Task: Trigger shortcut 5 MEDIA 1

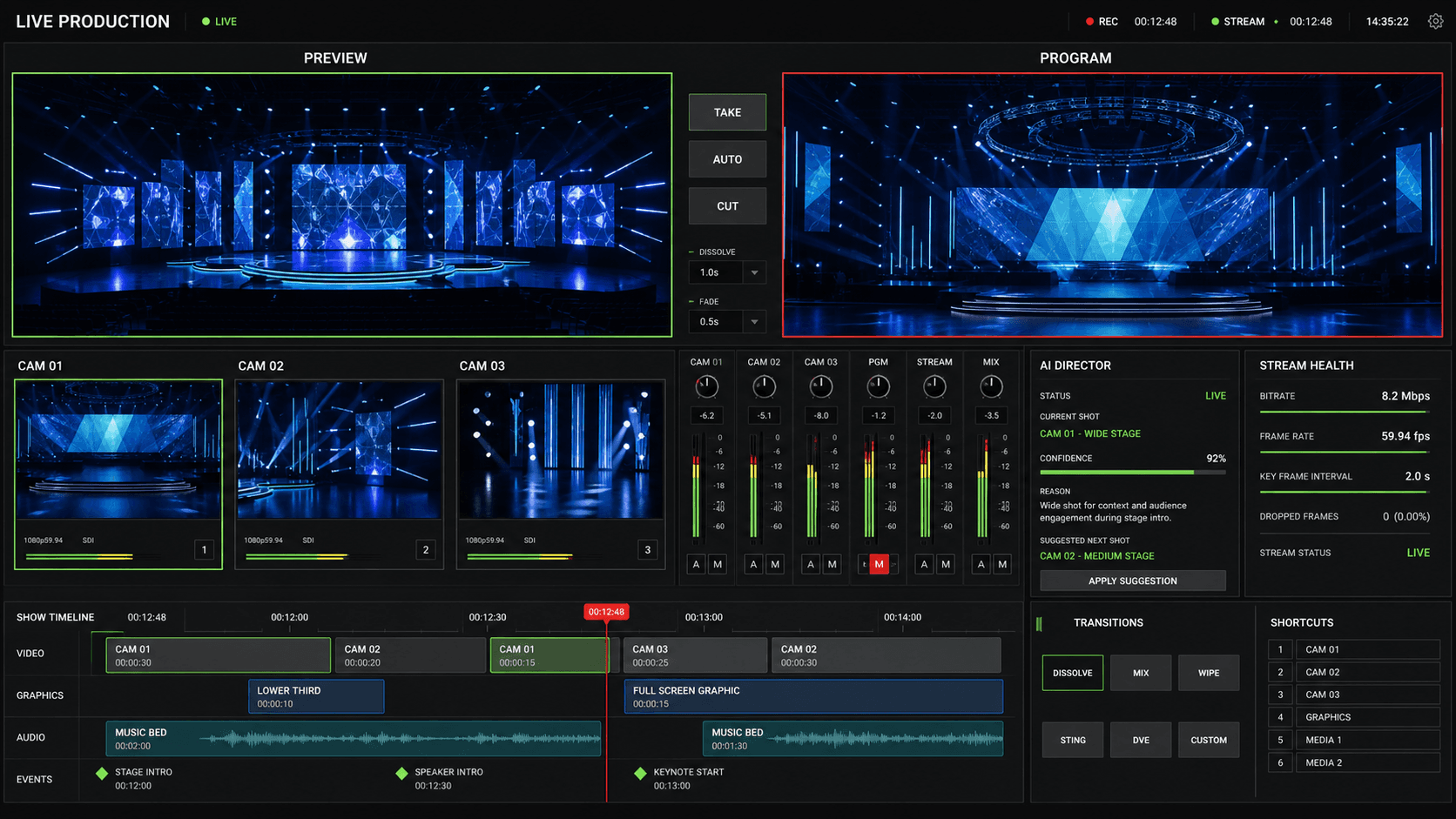Action: click(1354, 740)
